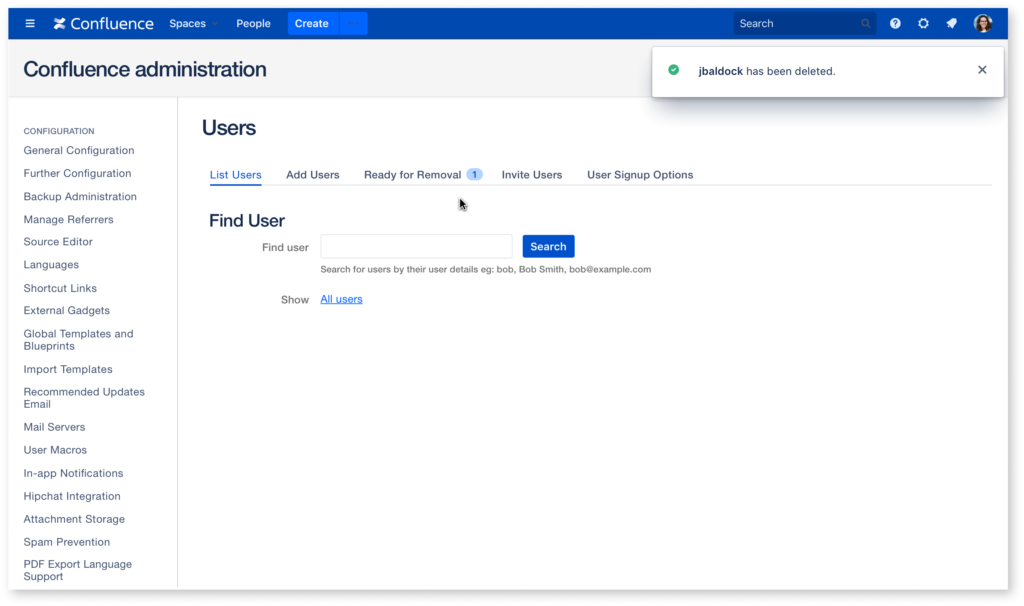
Task: Click the CONFIGURATION sidebar section label
Action: 59,131
